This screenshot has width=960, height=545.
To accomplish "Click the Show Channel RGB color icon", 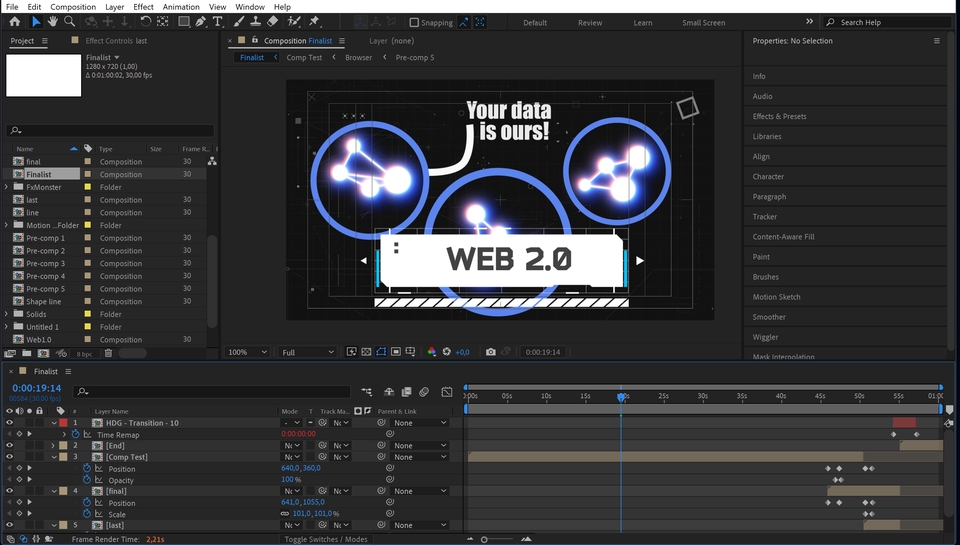I will pyautogui.click(x=432, y=352).
